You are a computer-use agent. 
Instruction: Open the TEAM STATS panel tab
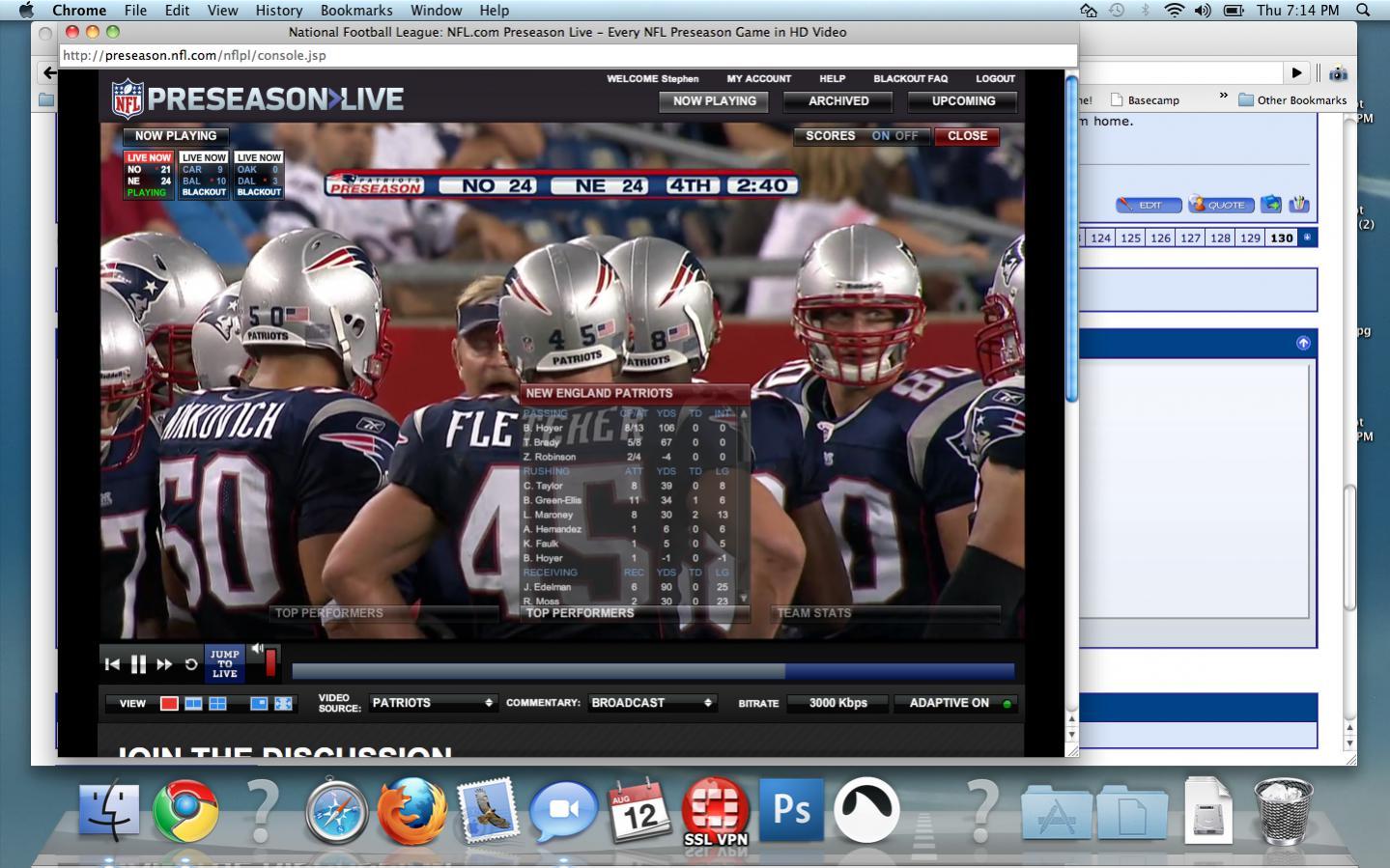pyautogui.click(x=885, y=613)
